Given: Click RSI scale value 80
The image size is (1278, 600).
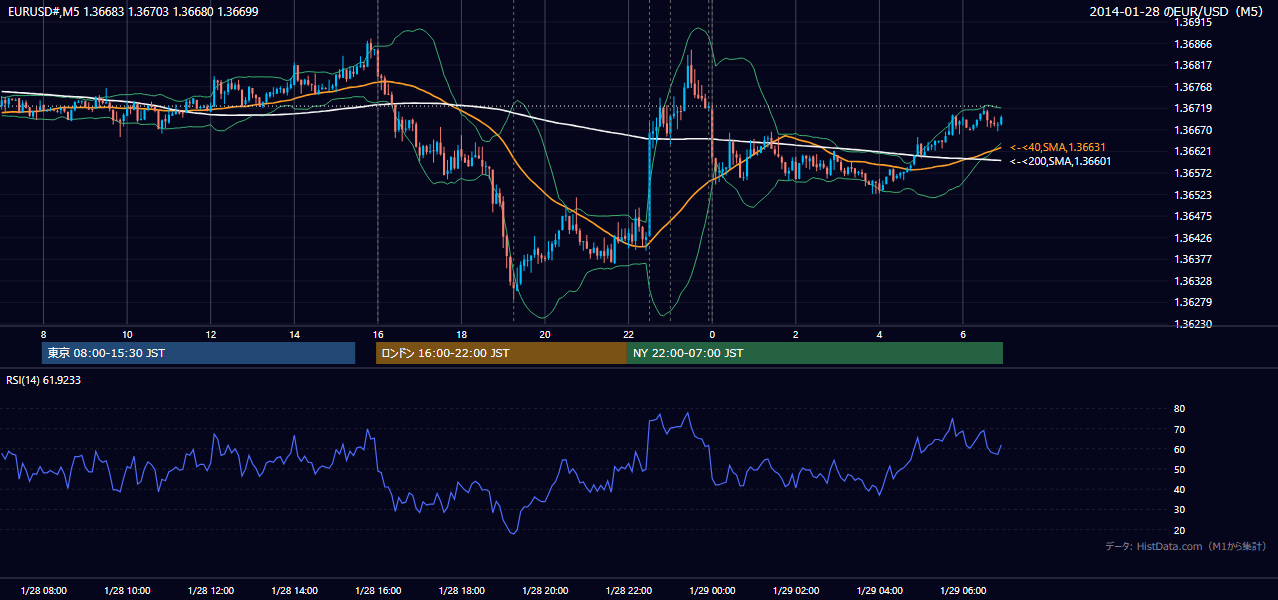Looking at the screenshot, I should pyautogui.click(x=1180, y=409).
